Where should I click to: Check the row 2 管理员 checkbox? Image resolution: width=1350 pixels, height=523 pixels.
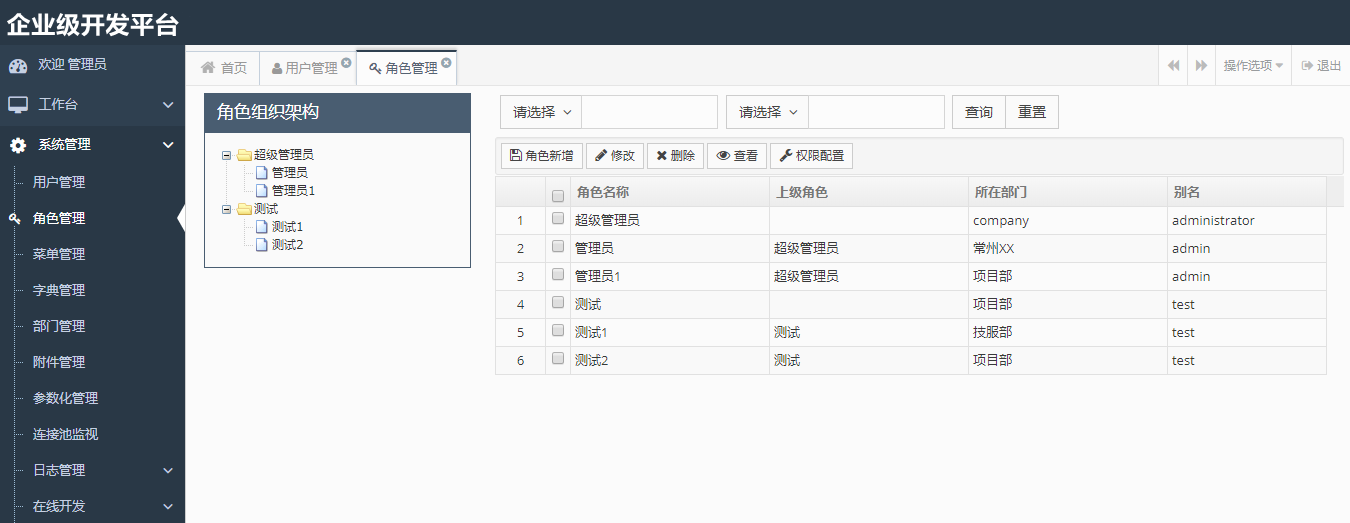[x=558, y=247]
